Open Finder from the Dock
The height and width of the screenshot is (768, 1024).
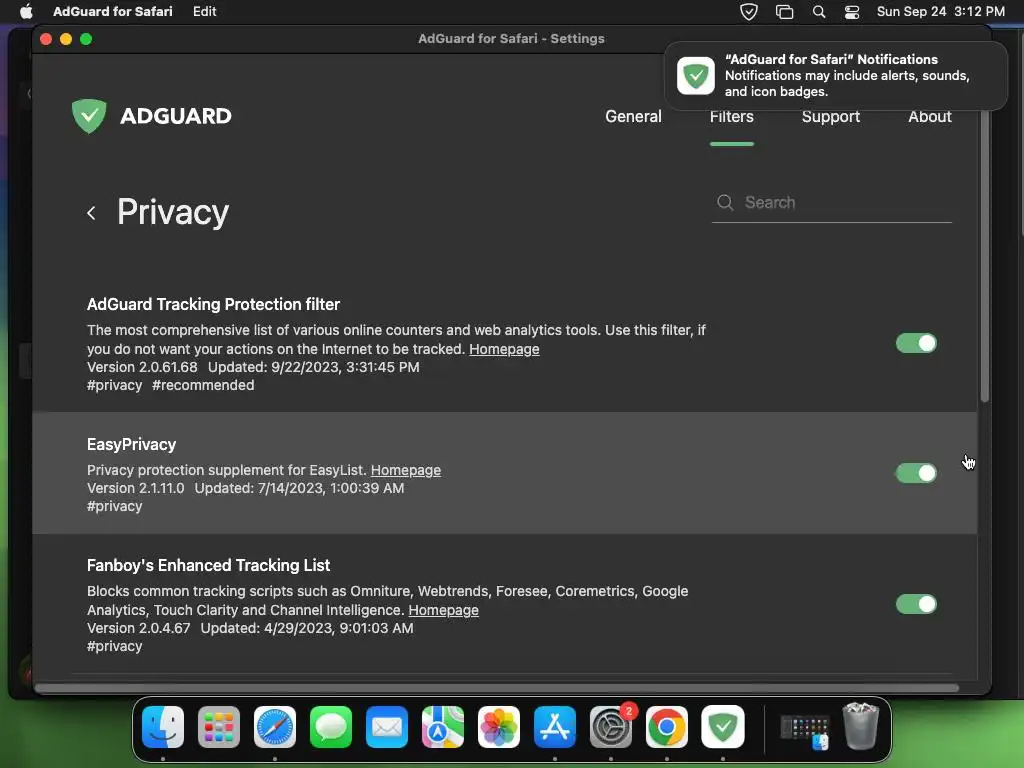(163, 727)
